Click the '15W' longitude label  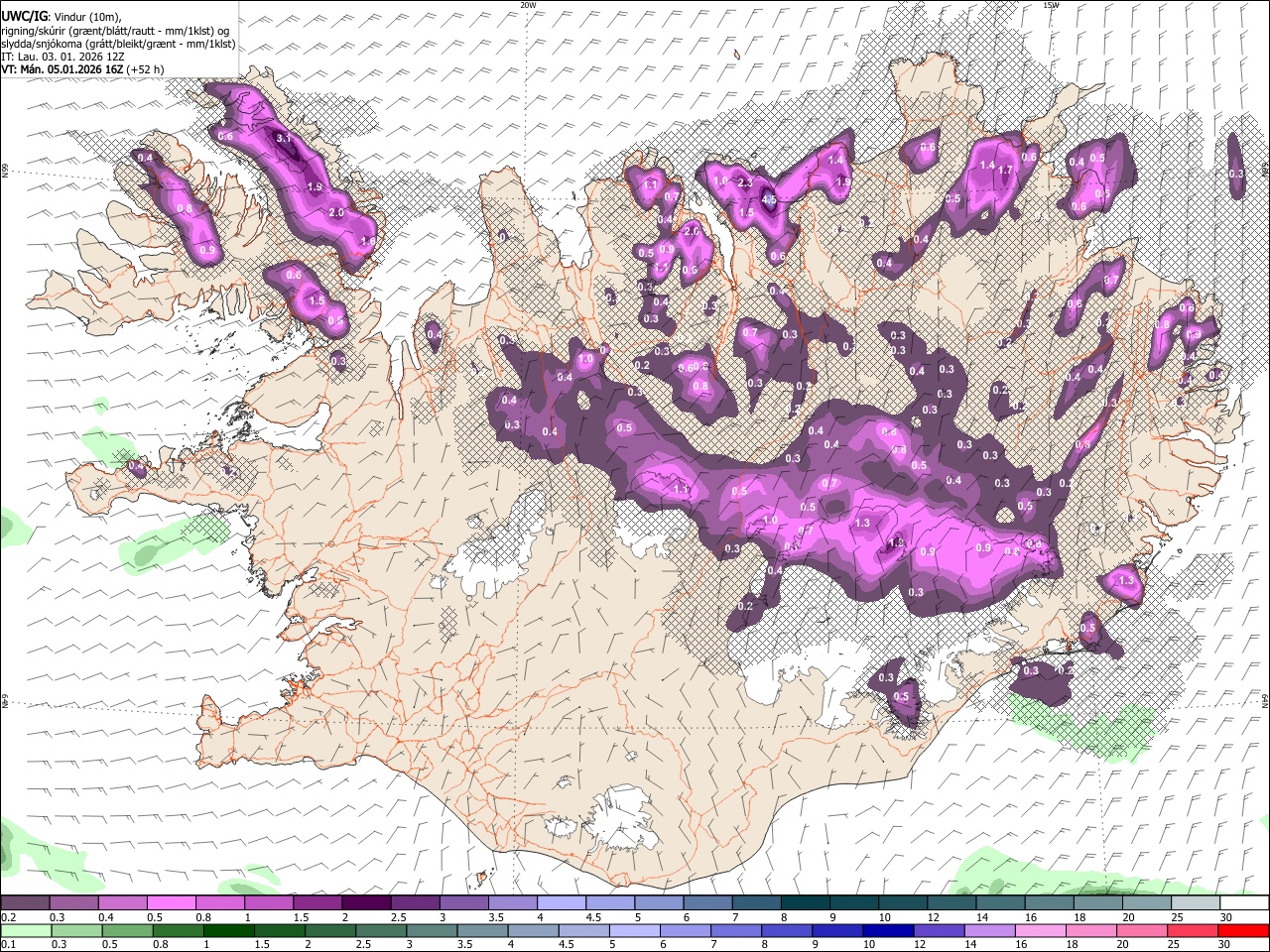(1051, 5)
